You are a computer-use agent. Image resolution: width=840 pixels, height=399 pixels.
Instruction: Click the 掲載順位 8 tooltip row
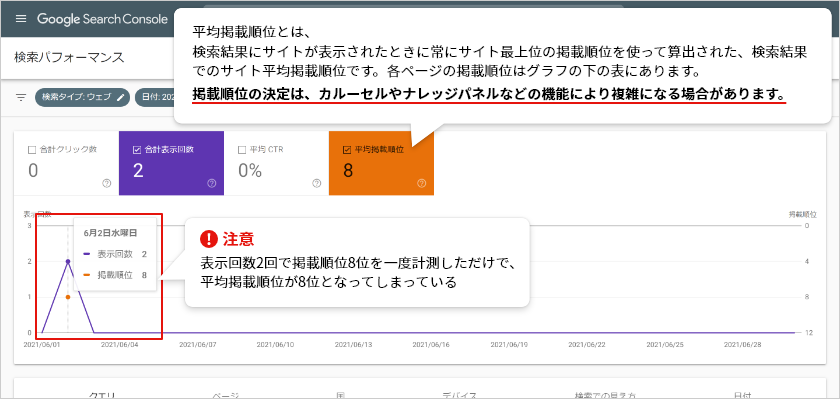coord(115,275)
